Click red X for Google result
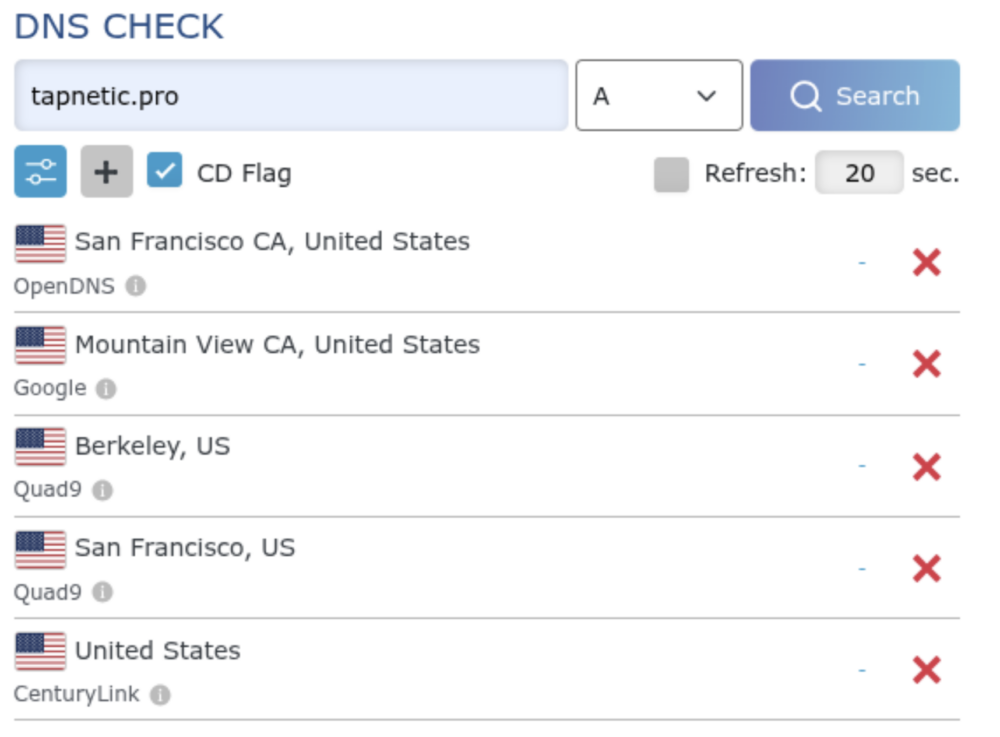1000x737 pixels. (x=926, y=365)
